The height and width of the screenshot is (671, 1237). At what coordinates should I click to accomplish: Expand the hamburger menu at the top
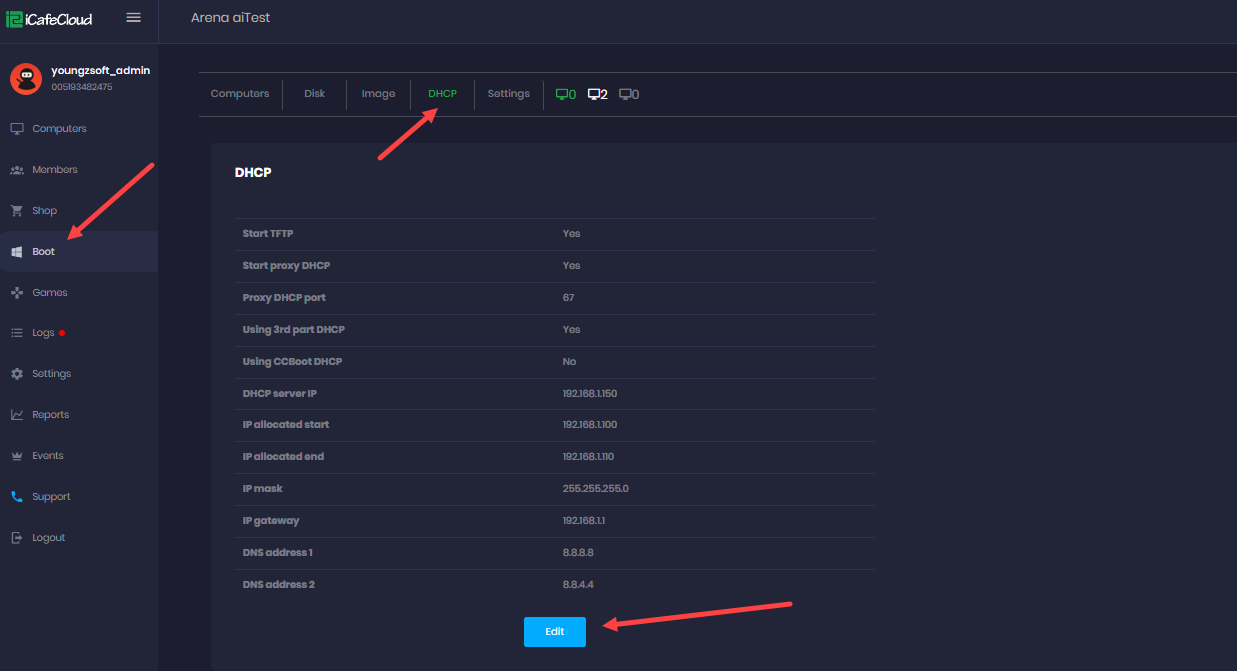[x=133, y=17]
